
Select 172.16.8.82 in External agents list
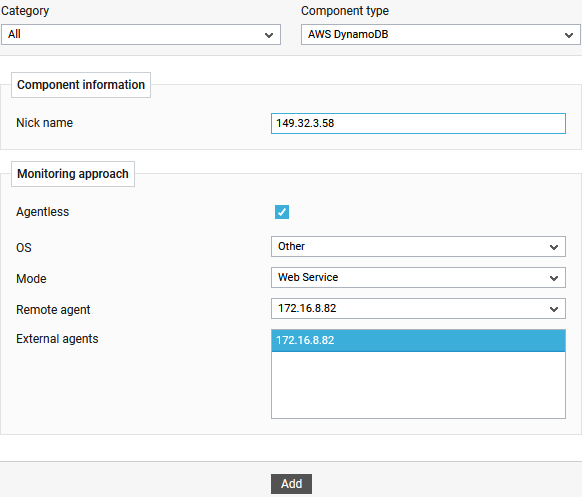tap(418, 340)
